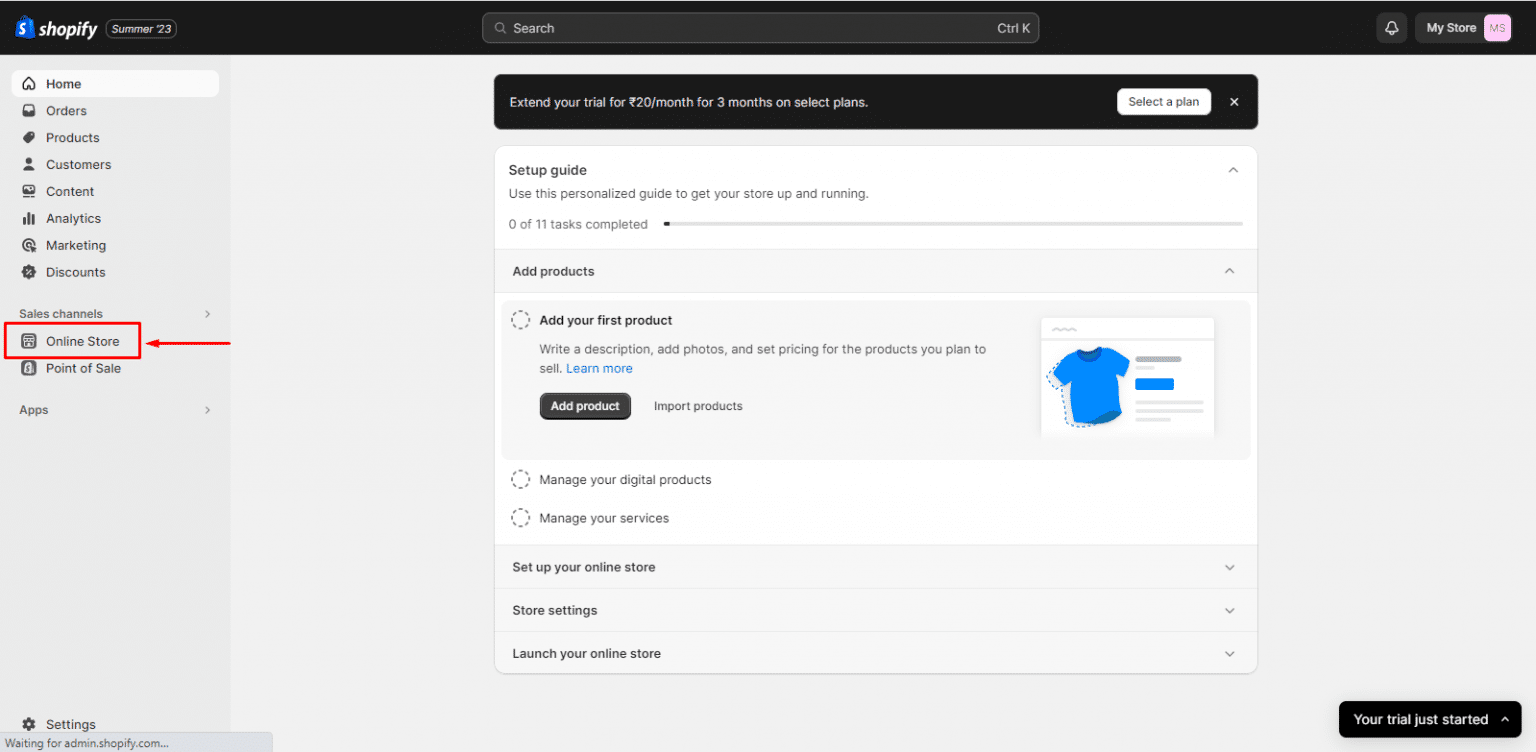Image resolution: width=1536 pixels, height=752 pixels.
Task: Go to Point of Sale channel
Action: 83,368
